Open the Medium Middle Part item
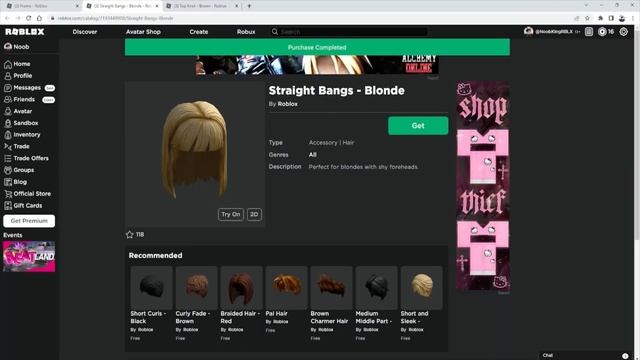 [x=376, y=304]
